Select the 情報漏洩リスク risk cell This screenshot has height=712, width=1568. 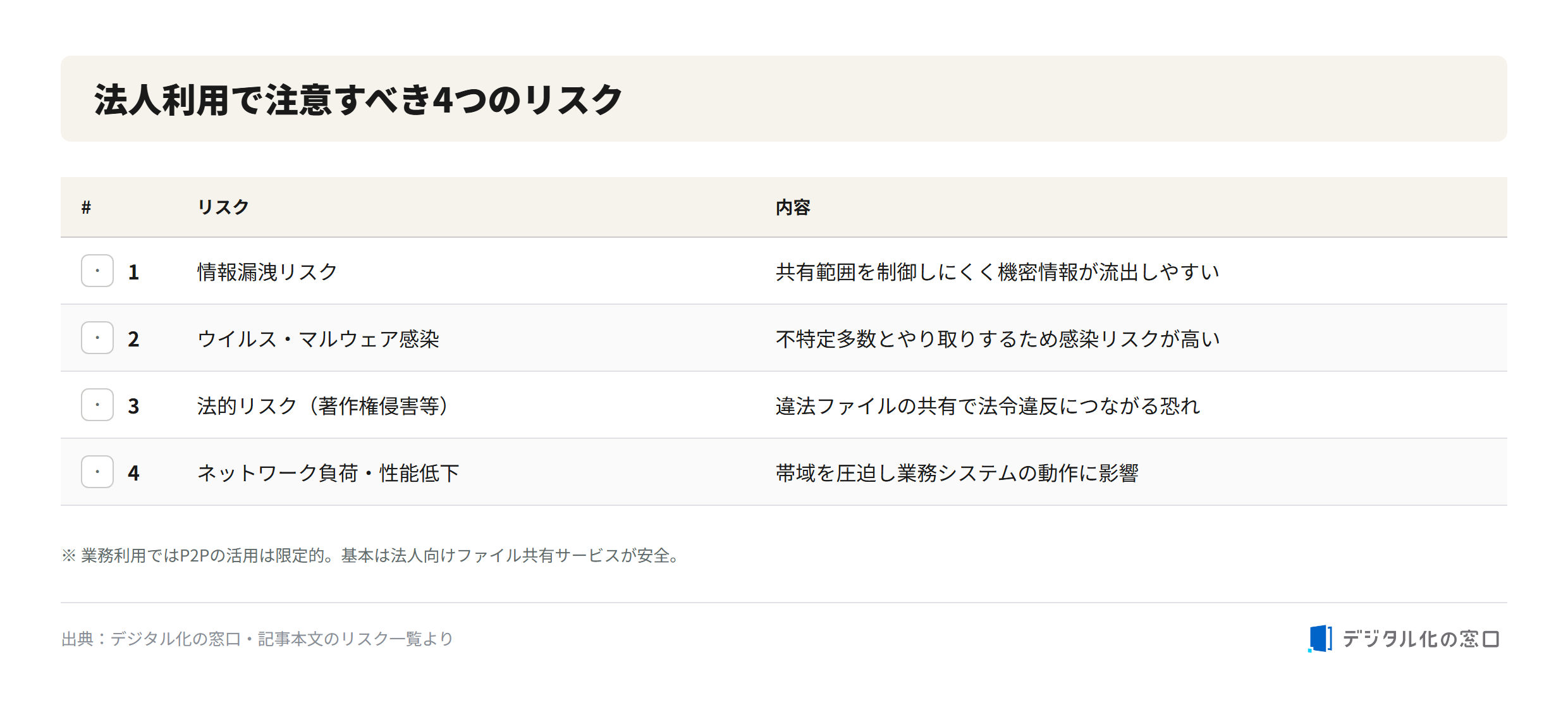point(267,272)
